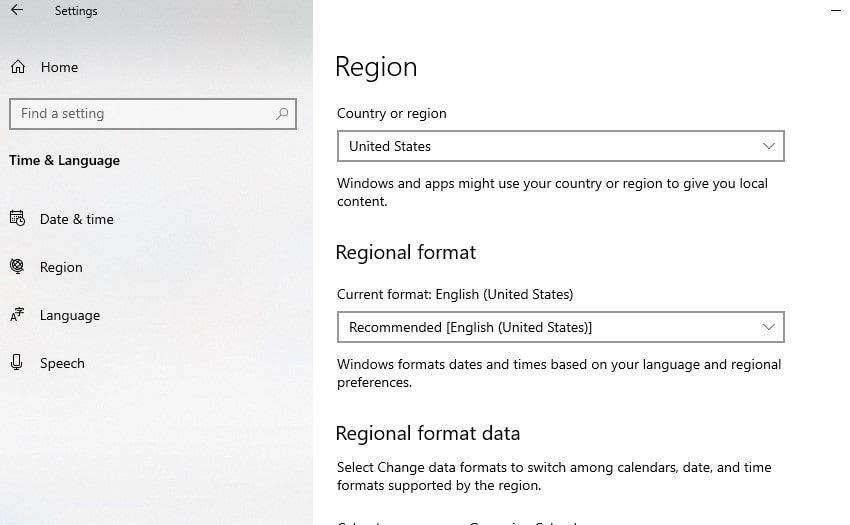850x525 pixels.
Task: Click the Region globe icon in sidebar
Action: (x=17, y=267)
